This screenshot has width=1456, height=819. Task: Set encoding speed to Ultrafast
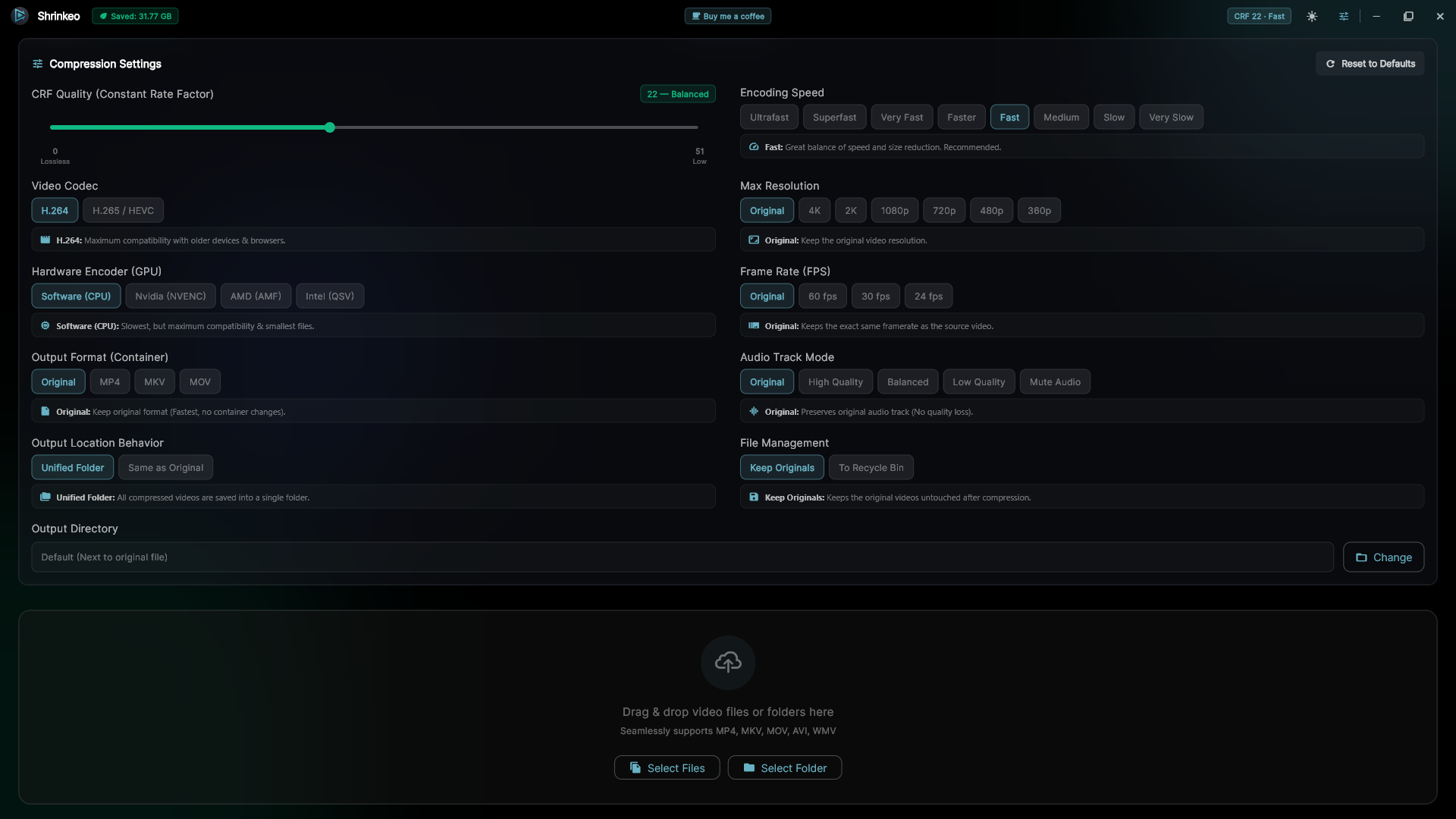click(769, 117)
